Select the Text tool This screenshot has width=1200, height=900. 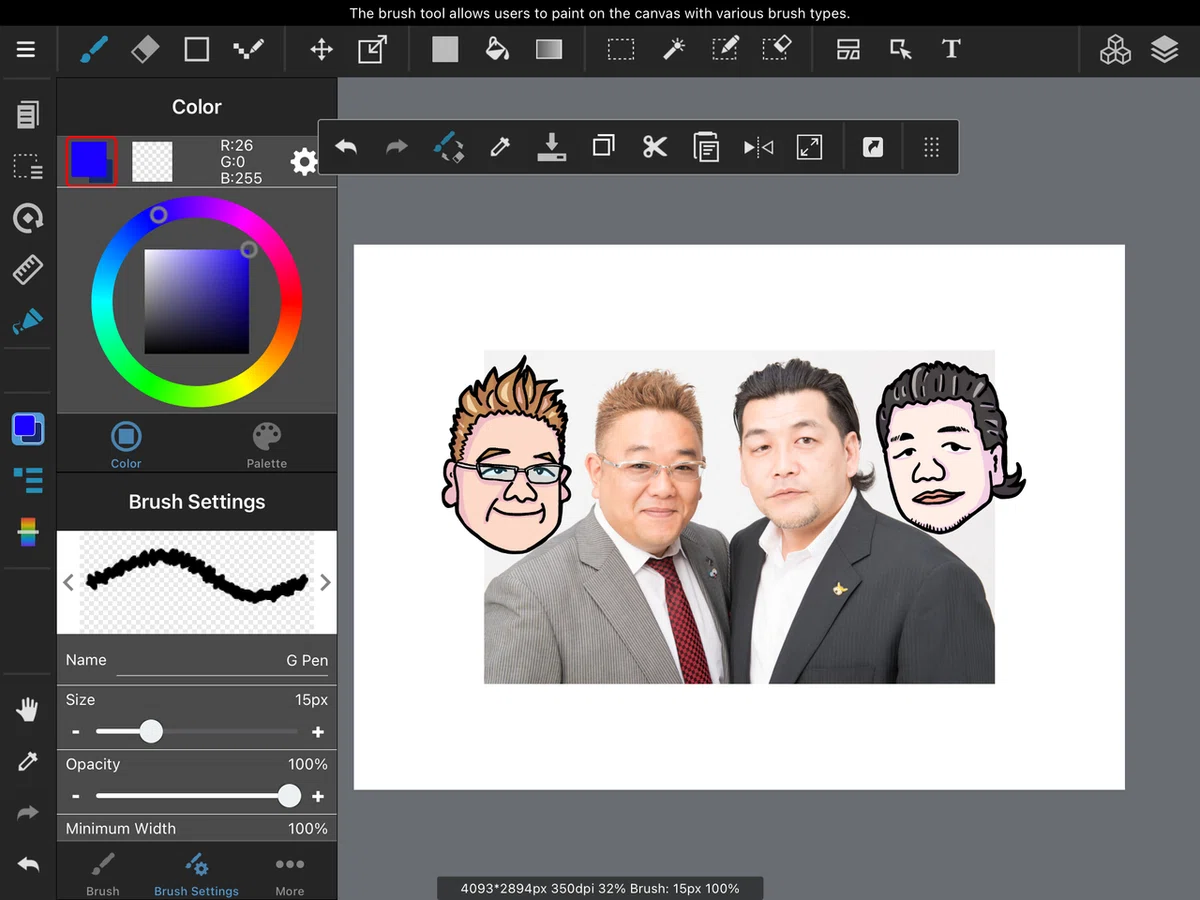[951, 49]
